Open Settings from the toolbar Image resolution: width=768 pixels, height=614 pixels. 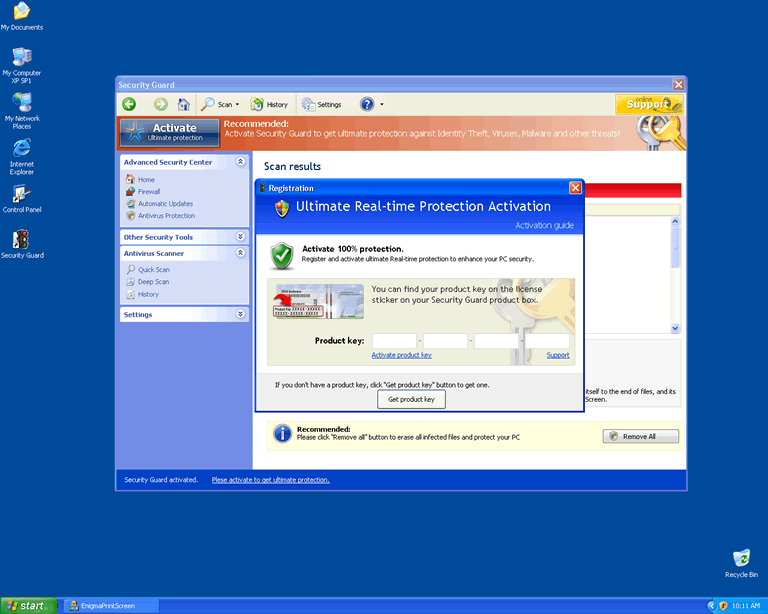click(x=322, y=104)
